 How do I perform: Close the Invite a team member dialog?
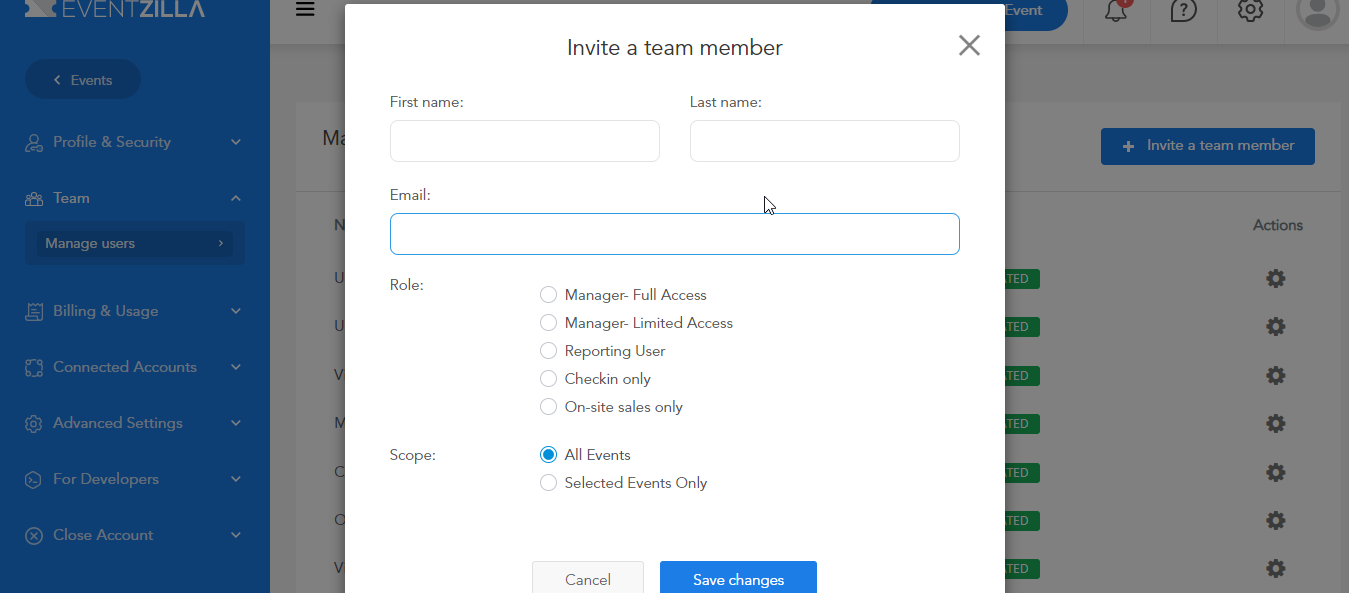coord(968,45)
